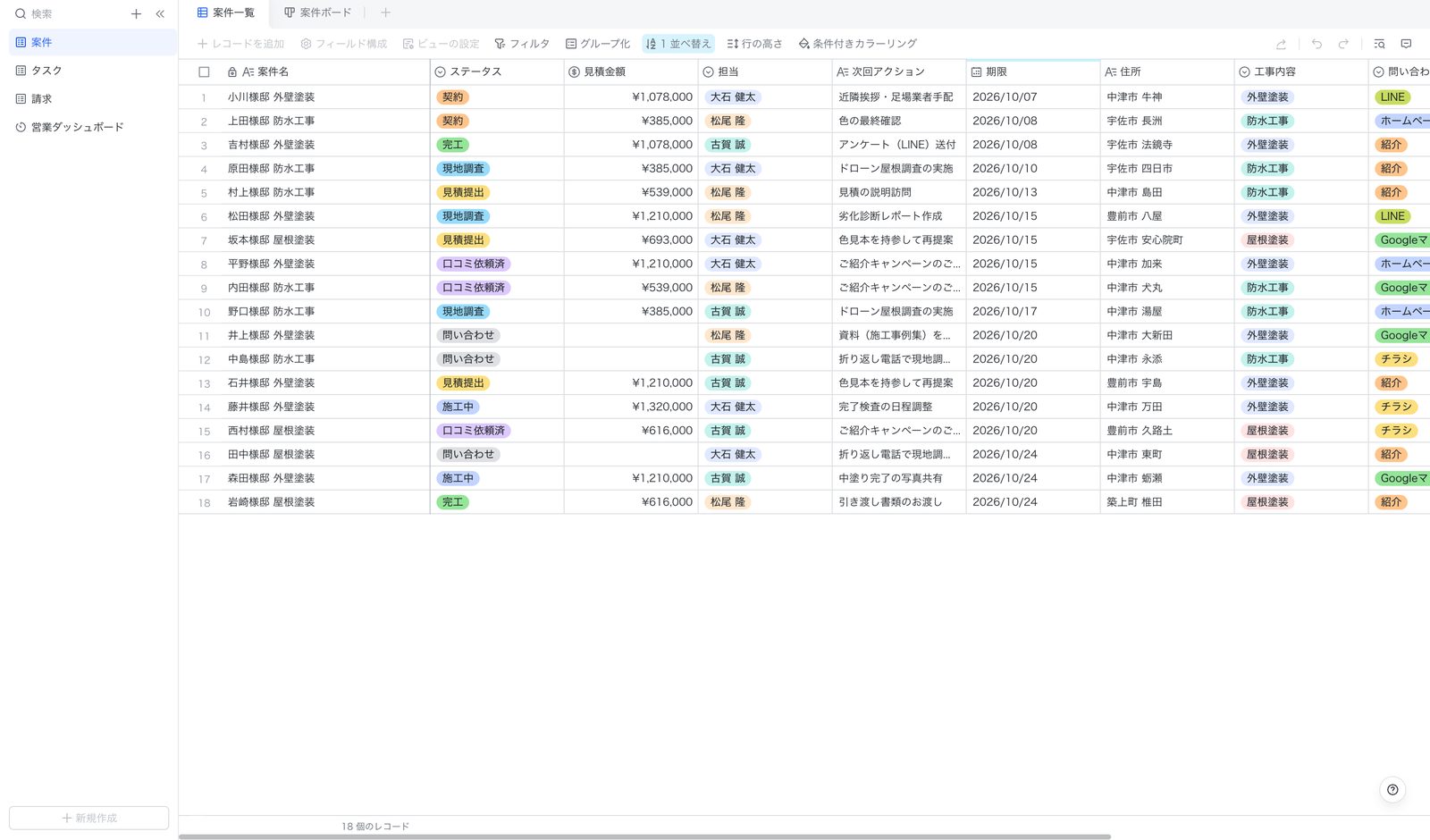Click search field labeled 検索
This screenshot has height=840, width=1430.
click(68, 13)
